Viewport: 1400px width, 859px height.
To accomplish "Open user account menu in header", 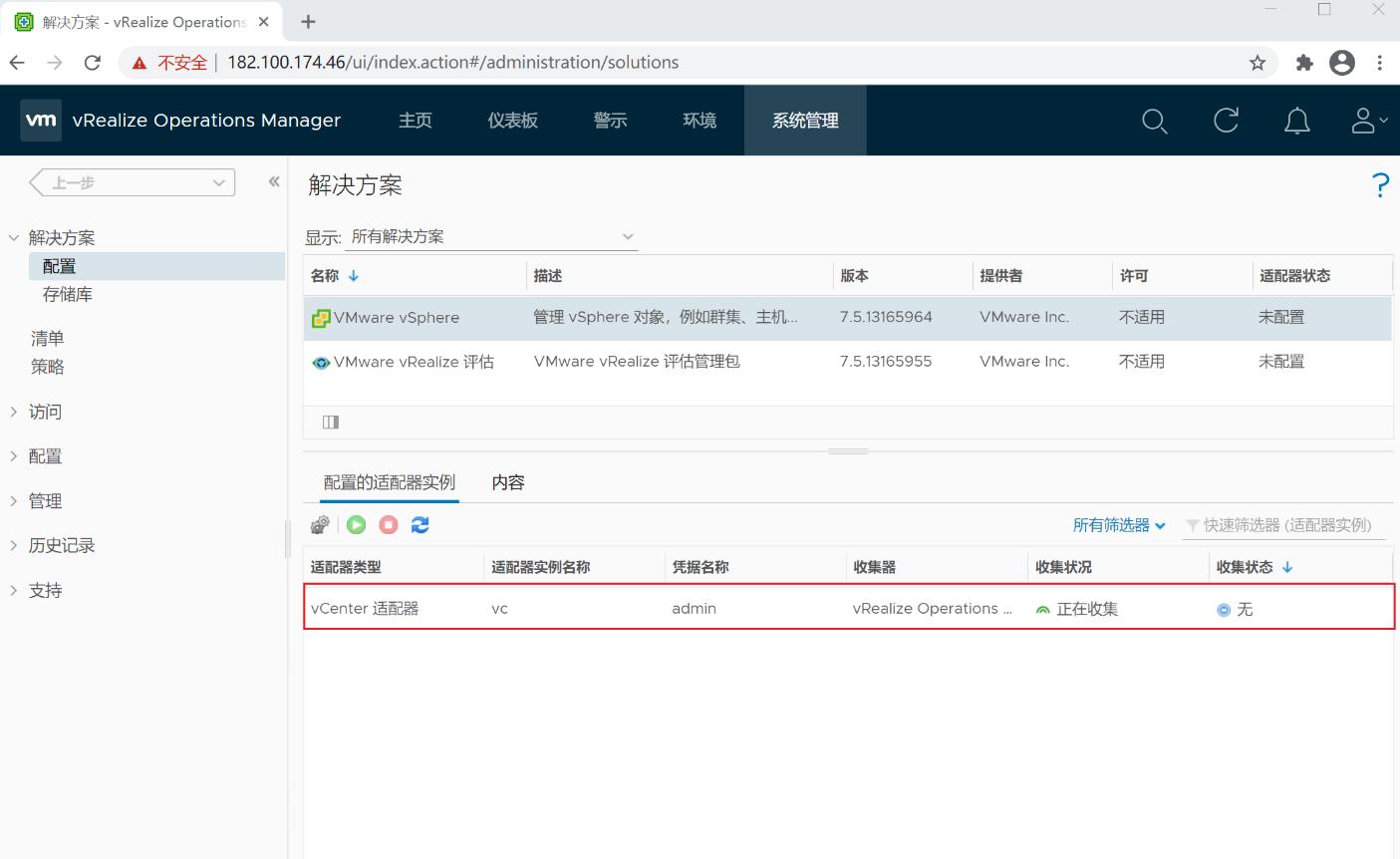I will pyautogui.click(x=1368, y=121).
